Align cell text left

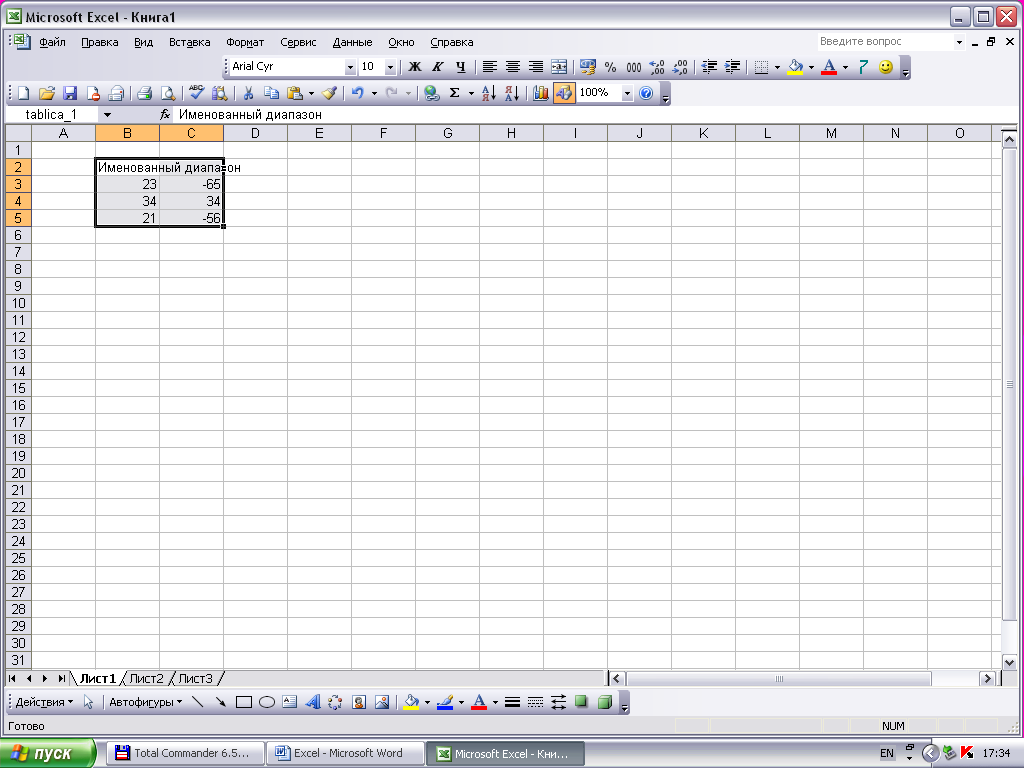tap(490, 67)
